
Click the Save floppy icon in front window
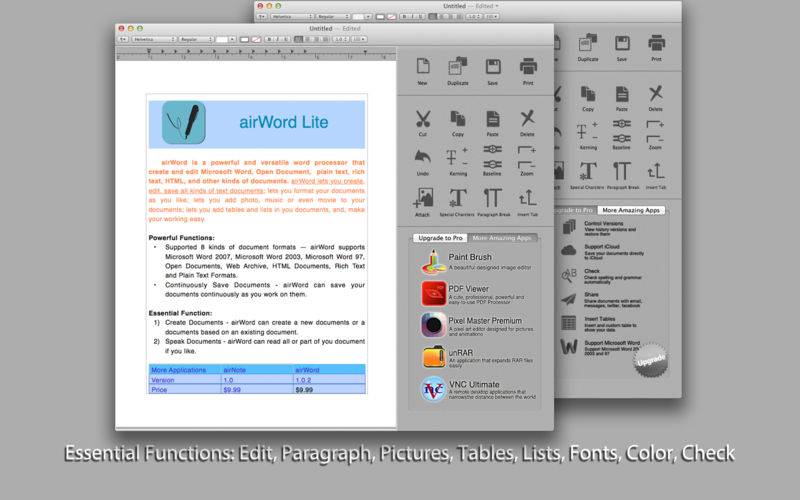pos(492,67)
